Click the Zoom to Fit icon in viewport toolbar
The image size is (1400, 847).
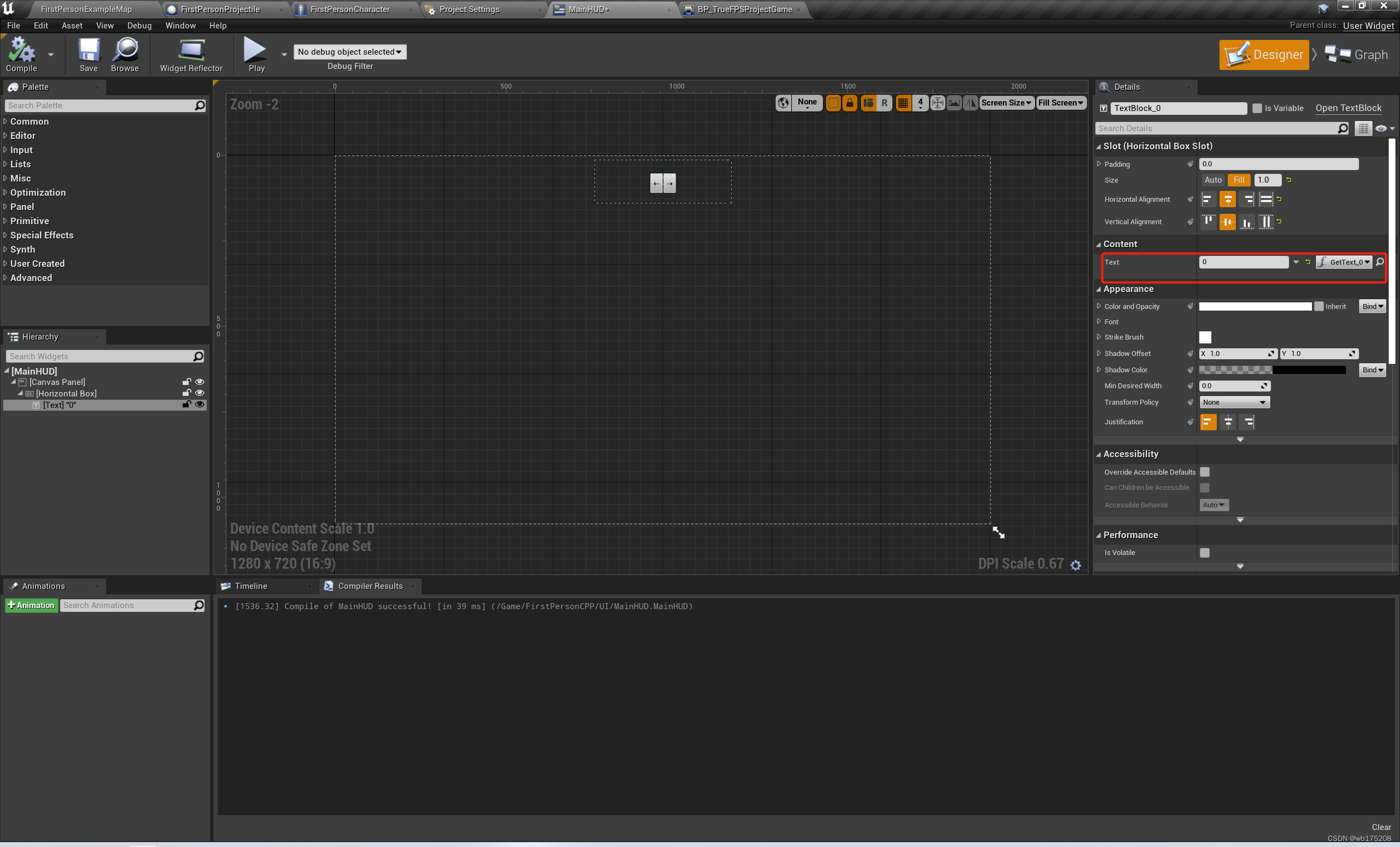937,103
